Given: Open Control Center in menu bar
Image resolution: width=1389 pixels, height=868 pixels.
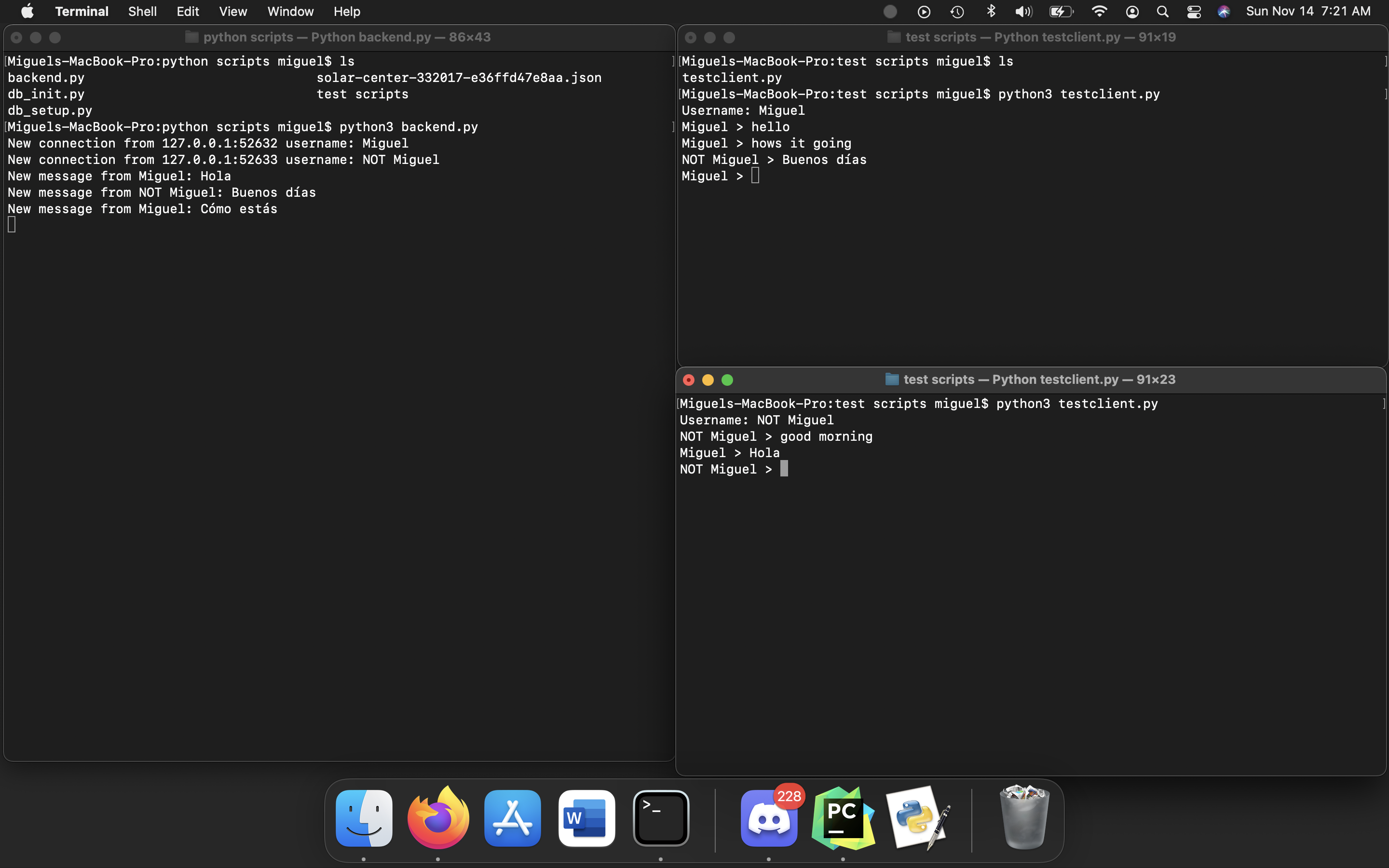Looking at the screenshot, I should [1194, 12].
